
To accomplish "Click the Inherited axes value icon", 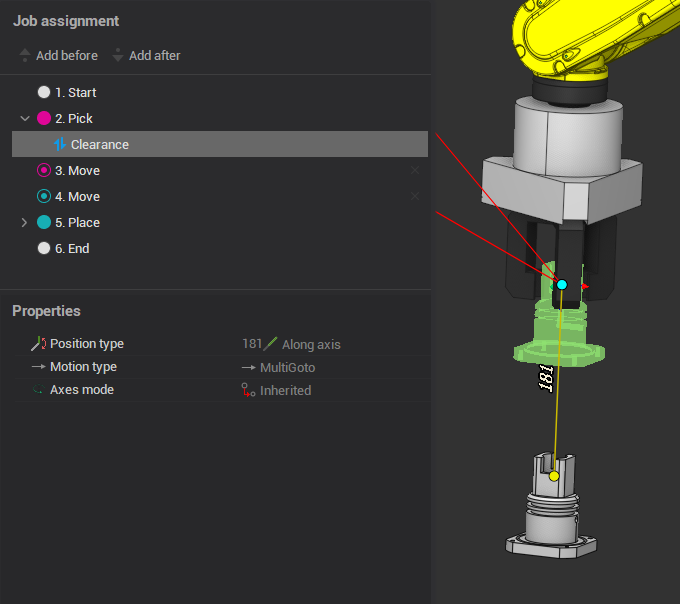I will [x=248, y=391].
